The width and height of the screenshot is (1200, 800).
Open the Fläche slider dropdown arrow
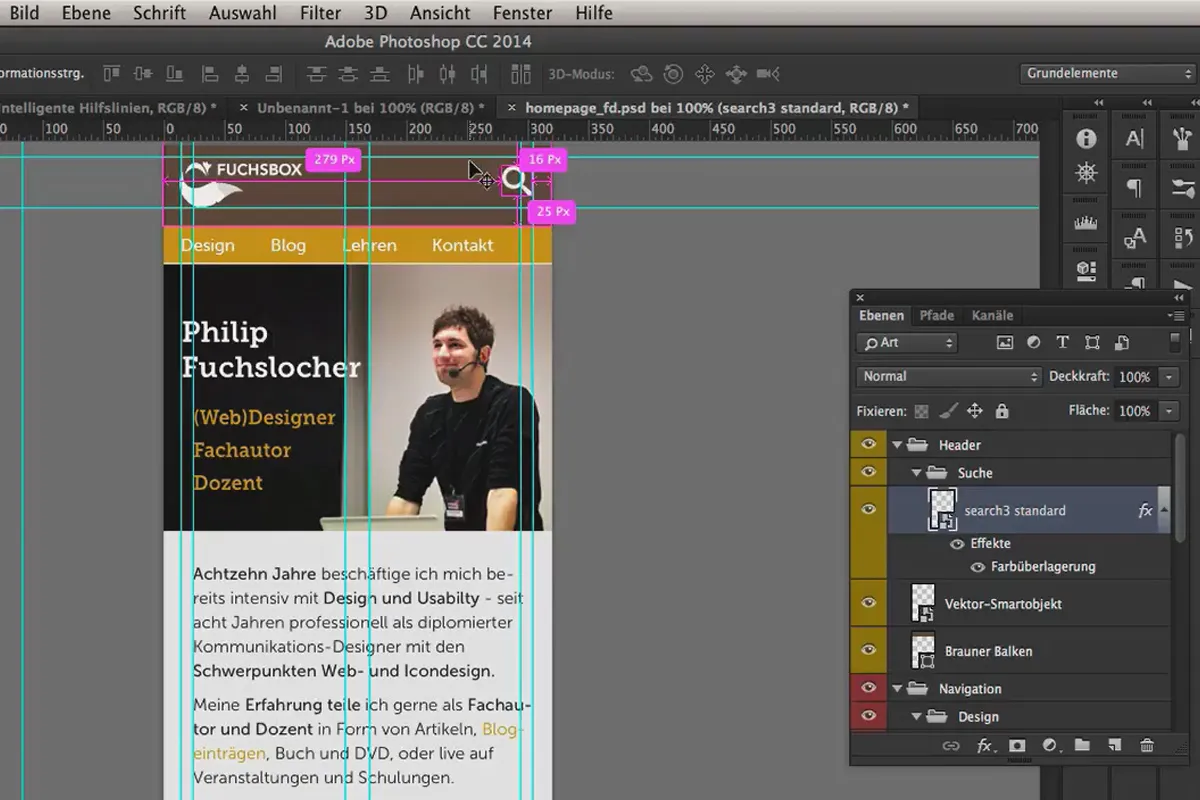1169,411
